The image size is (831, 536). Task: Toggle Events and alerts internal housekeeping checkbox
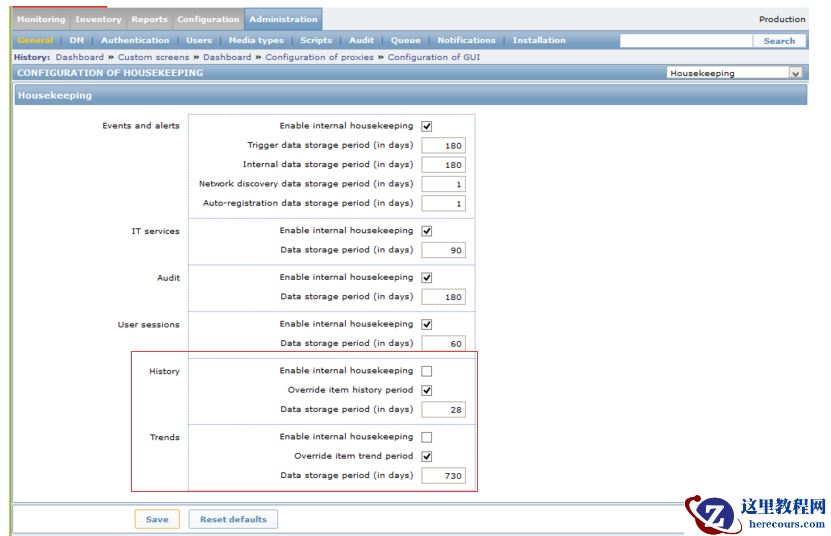pos(427,126)
